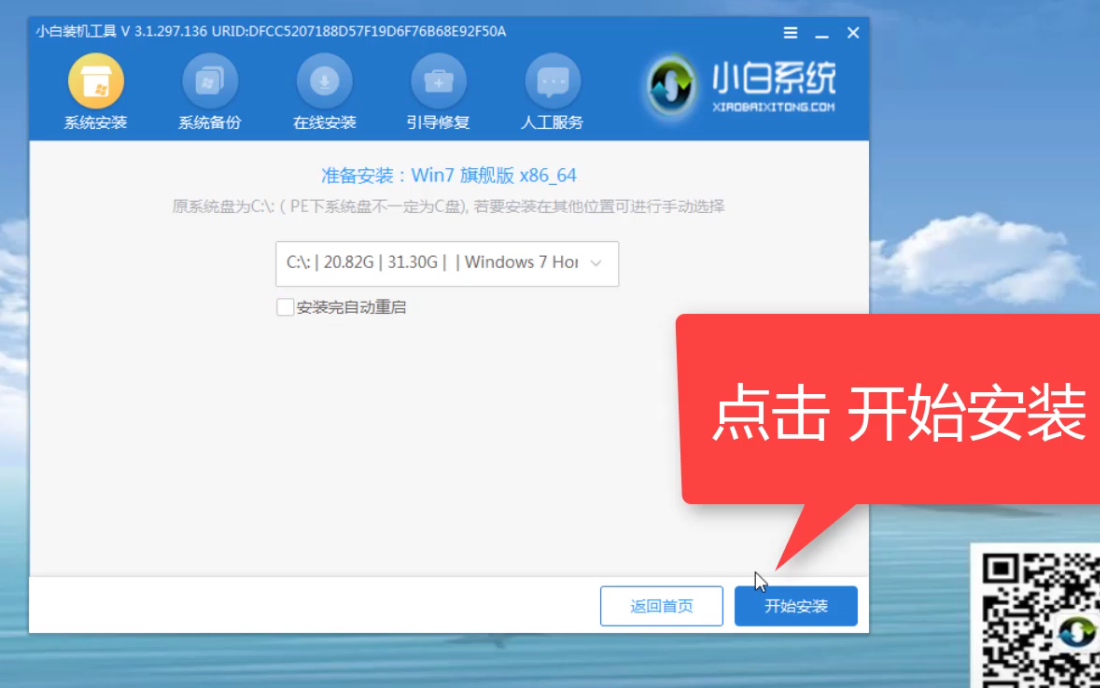Click the 准备安装：Win7 旗舰版 heading
The width and height of the screenshot is (1100, 688).
click(448, 176)
